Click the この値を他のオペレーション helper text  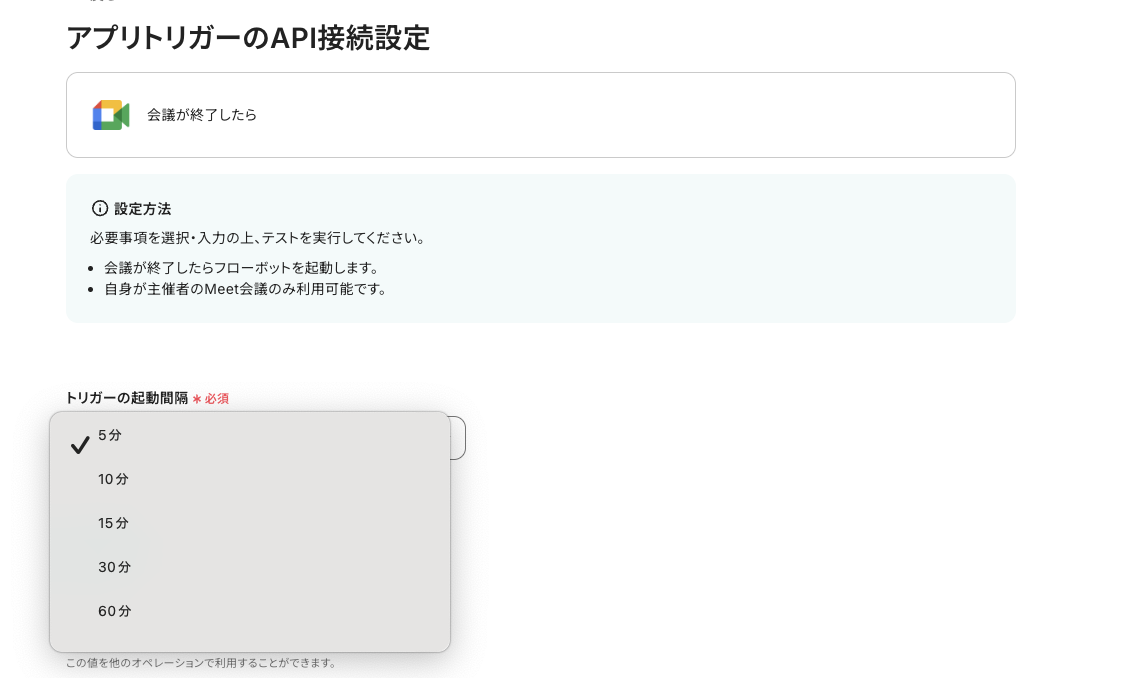[201, 663]
